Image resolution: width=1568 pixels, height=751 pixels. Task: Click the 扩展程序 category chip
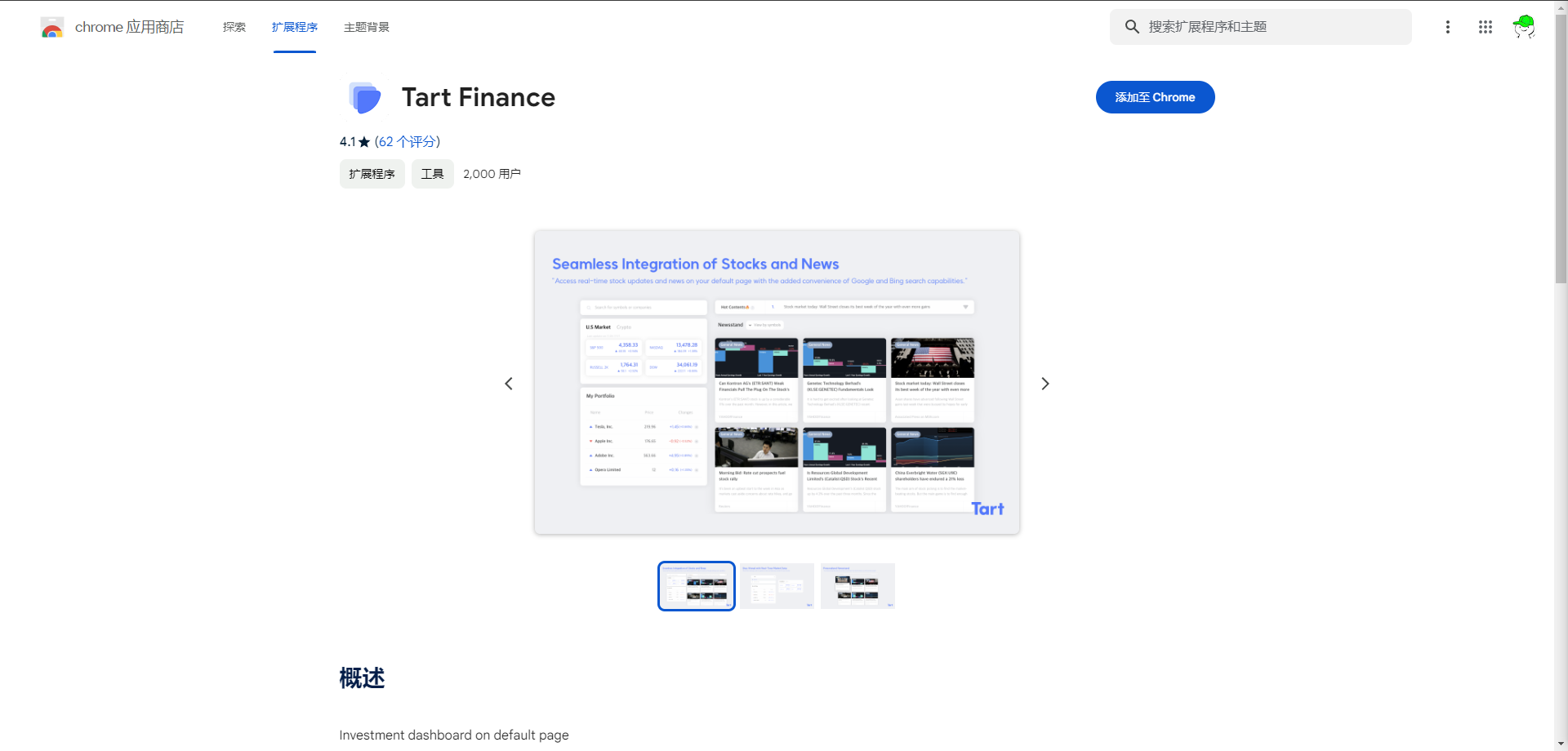(x=372, y=174)
